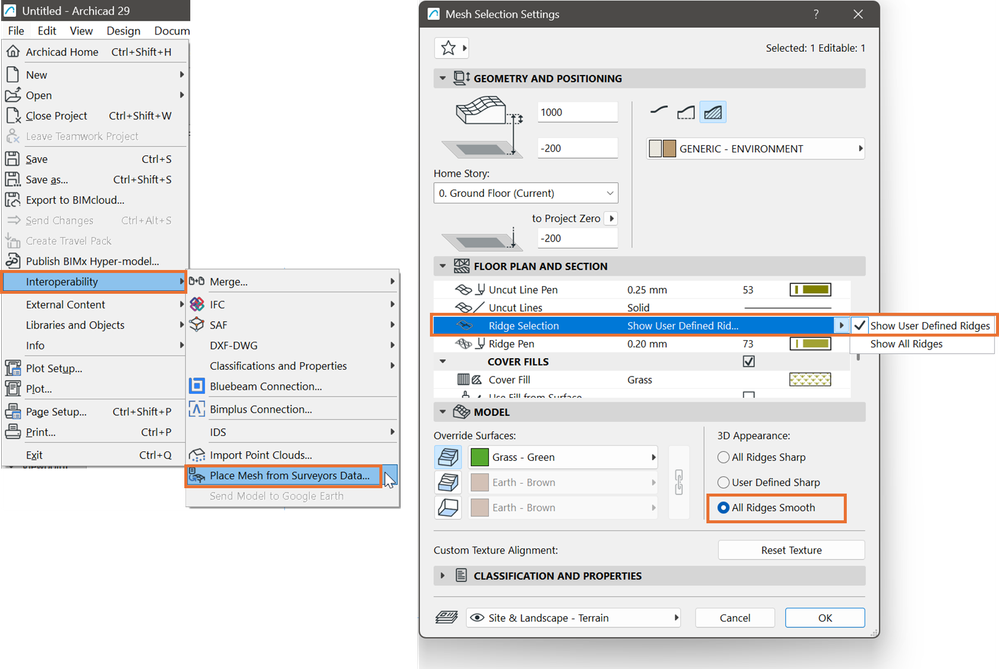Click the Print printer icon

(x=13, y=432)
